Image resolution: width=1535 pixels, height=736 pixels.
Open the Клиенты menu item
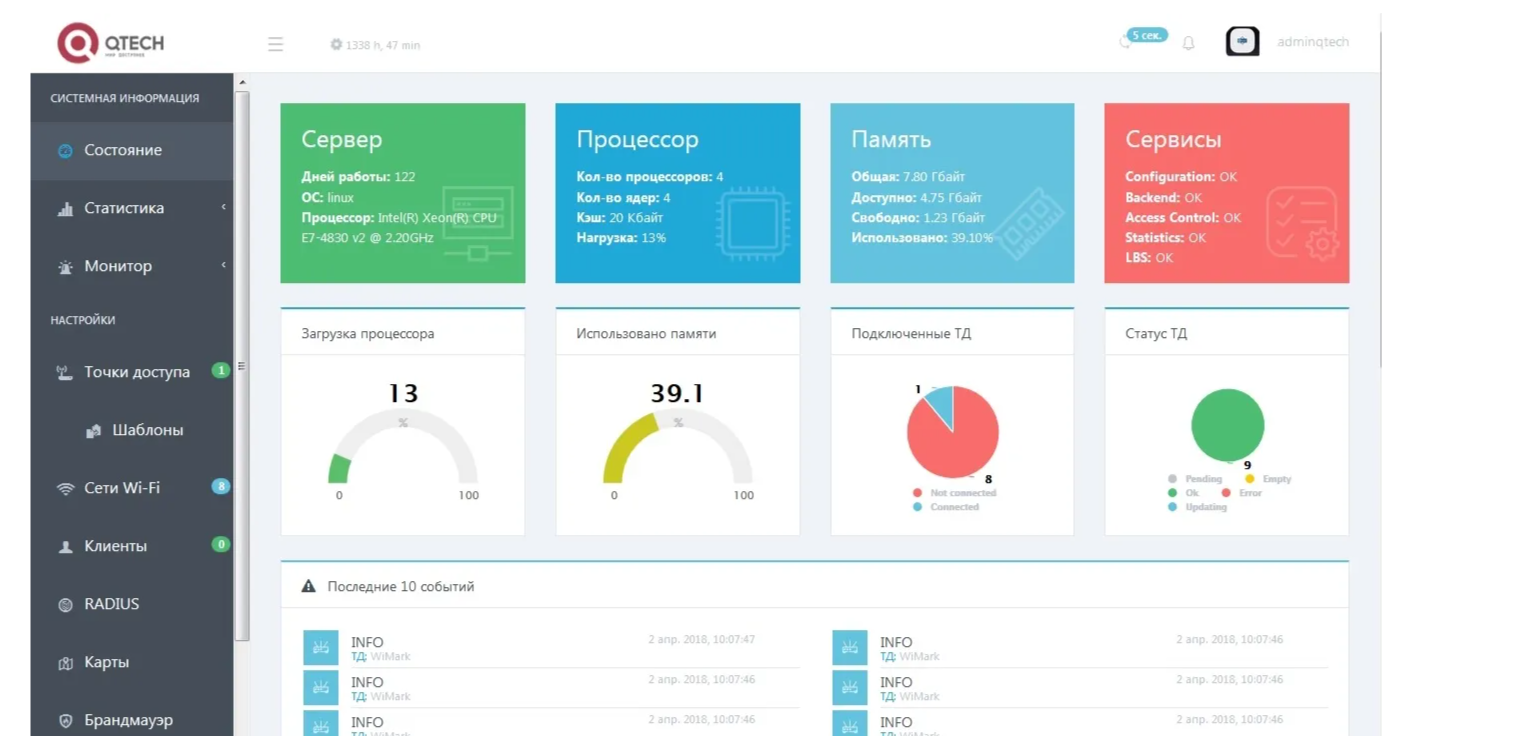pos(132,546)
